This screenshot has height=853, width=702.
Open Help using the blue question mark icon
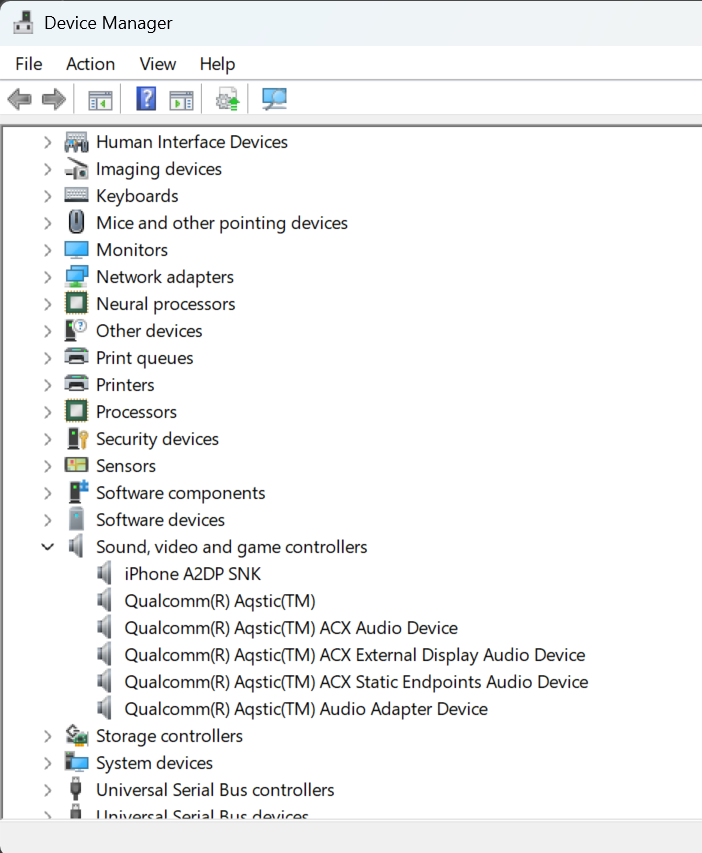coord(145,99)
